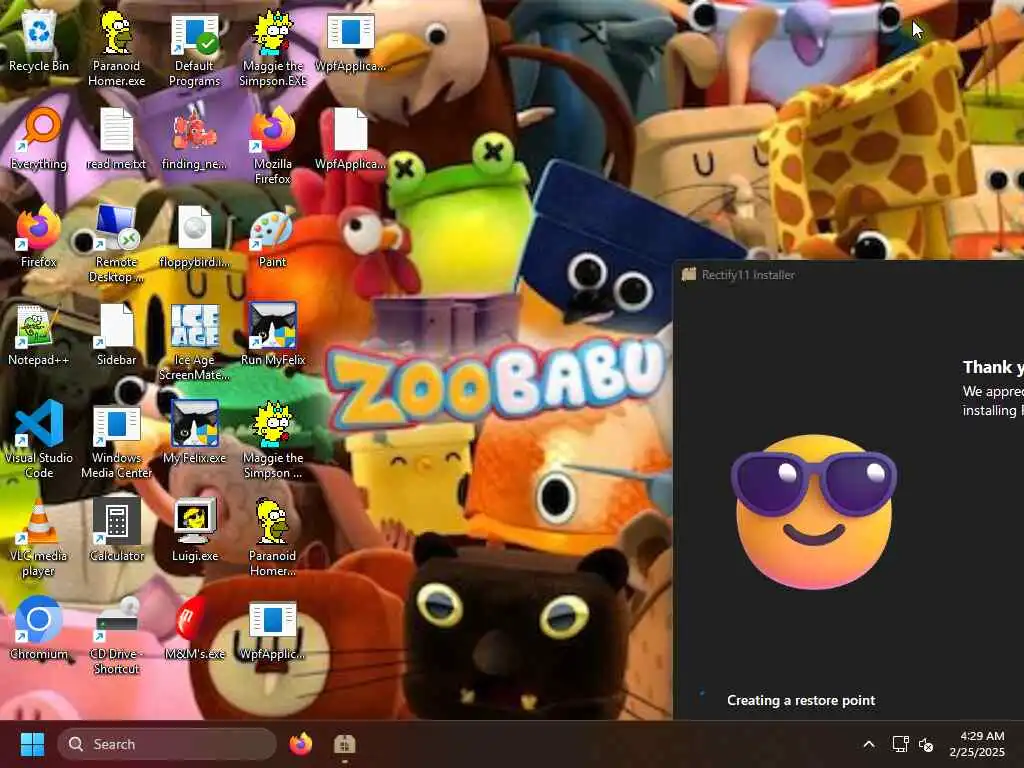Viewport: 1024px width, 768px height.
Task: Select the Maggie the Simpson icon beside My Felix.exe
Action: click(272, 440)
